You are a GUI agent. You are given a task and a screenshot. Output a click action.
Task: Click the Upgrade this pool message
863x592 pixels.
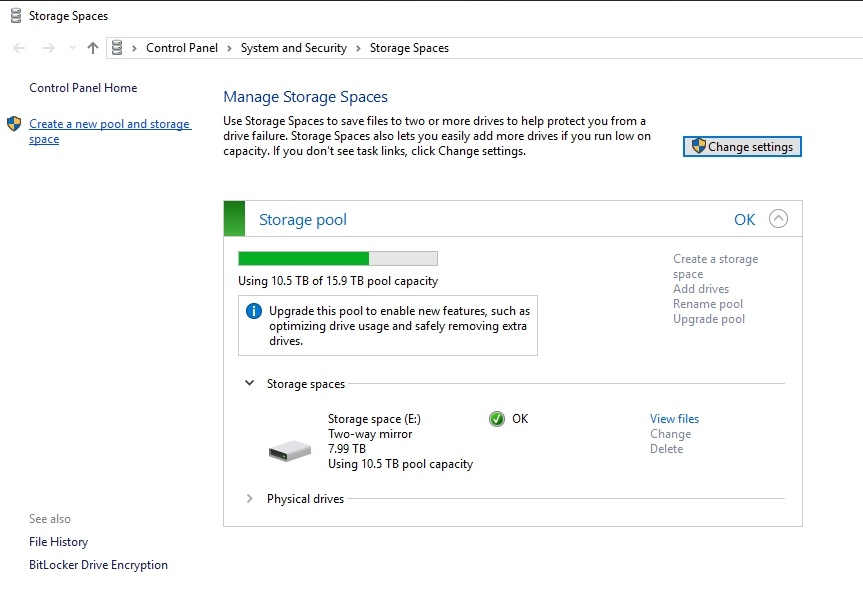(400, 326)
